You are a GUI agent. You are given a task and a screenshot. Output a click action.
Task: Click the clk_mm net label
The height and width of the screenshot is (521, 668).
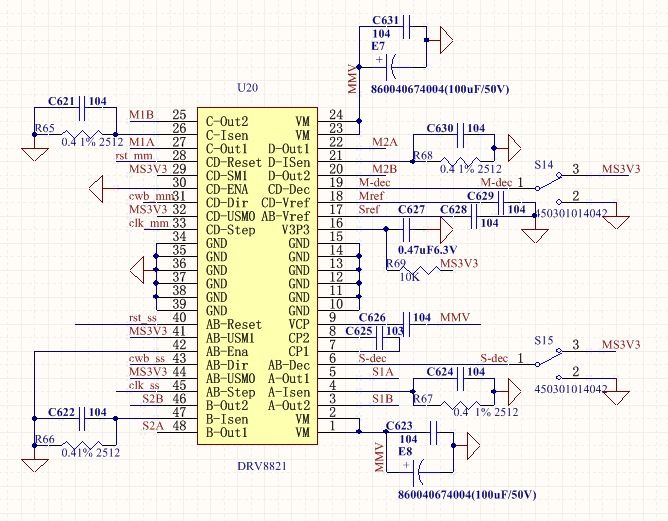tap(149, 223)
